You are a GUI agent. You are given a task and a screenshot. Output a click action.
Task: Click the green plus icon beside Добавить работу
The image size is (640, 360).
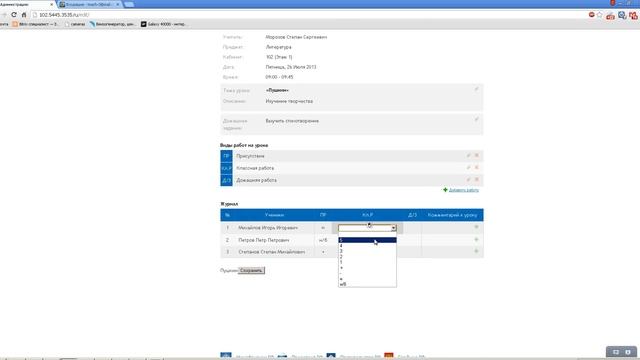tap(445, 190)
